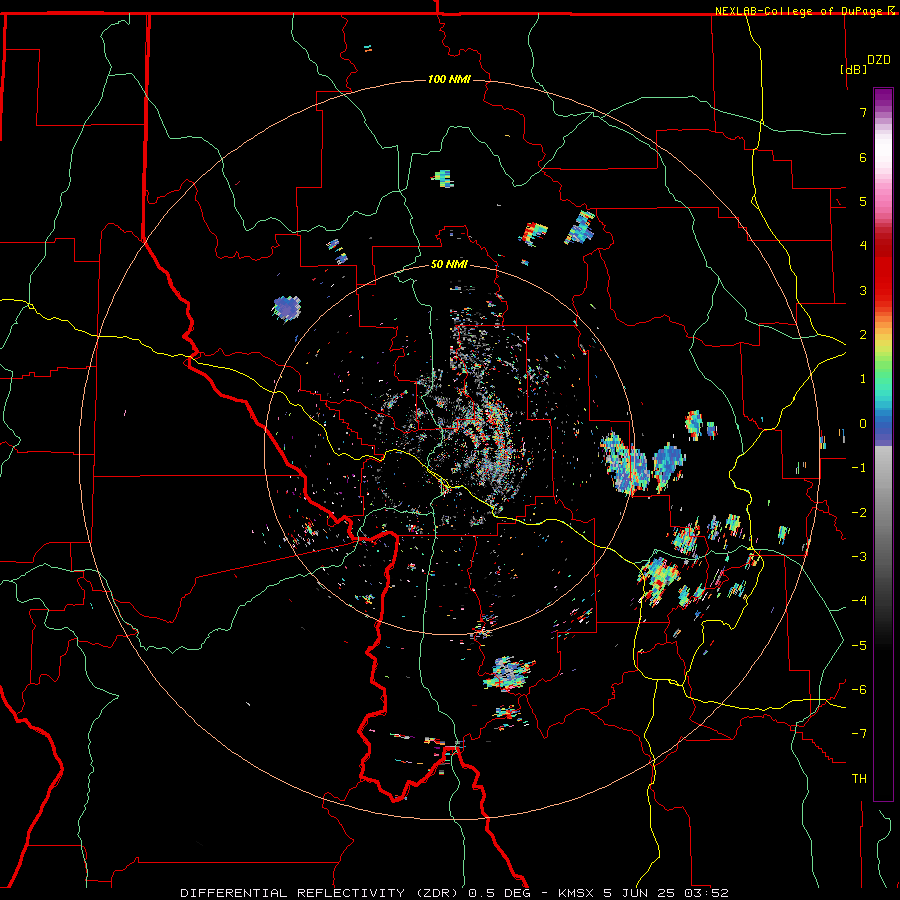The image size is (900, 900).
Task: Click the 3 dB red scale marker
Action: (x=863, y=290)
